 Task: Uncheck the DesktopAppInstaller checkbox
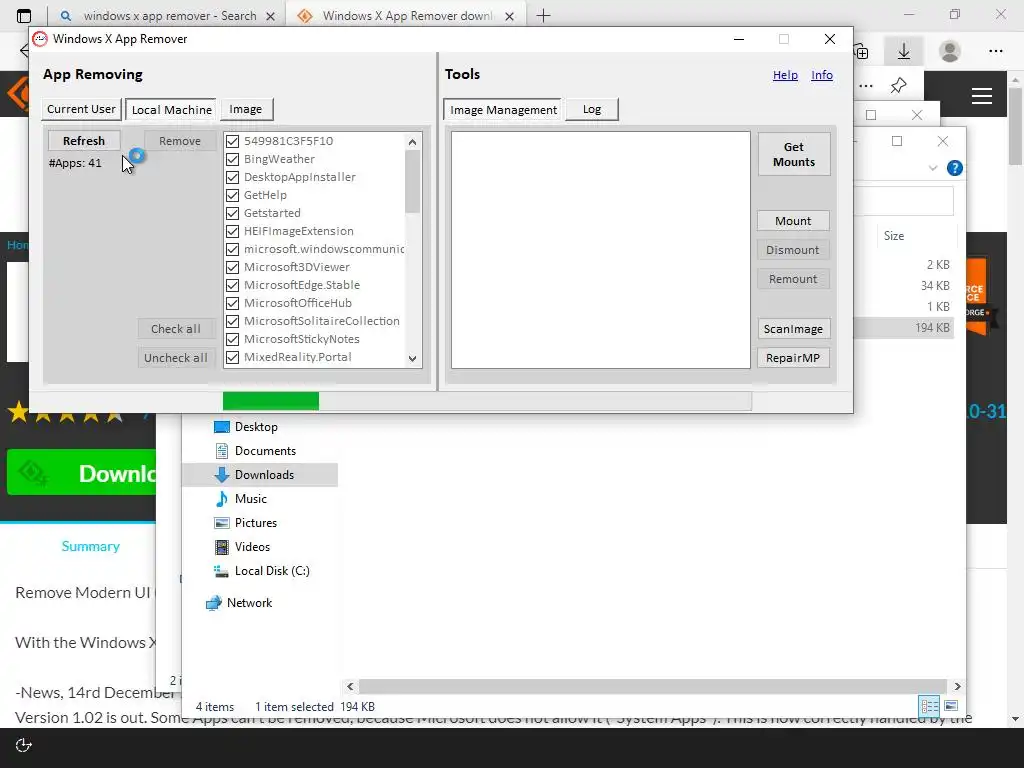coord(232,177)
